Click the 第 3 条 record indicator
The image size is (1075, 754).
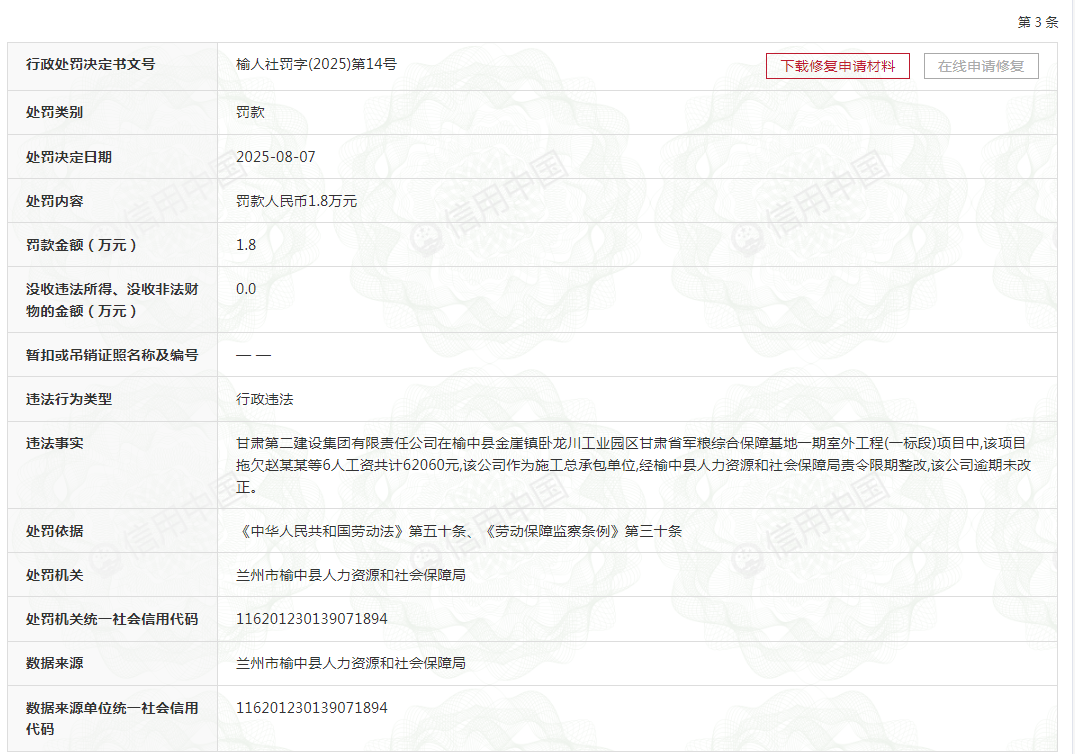(1038, 22)
